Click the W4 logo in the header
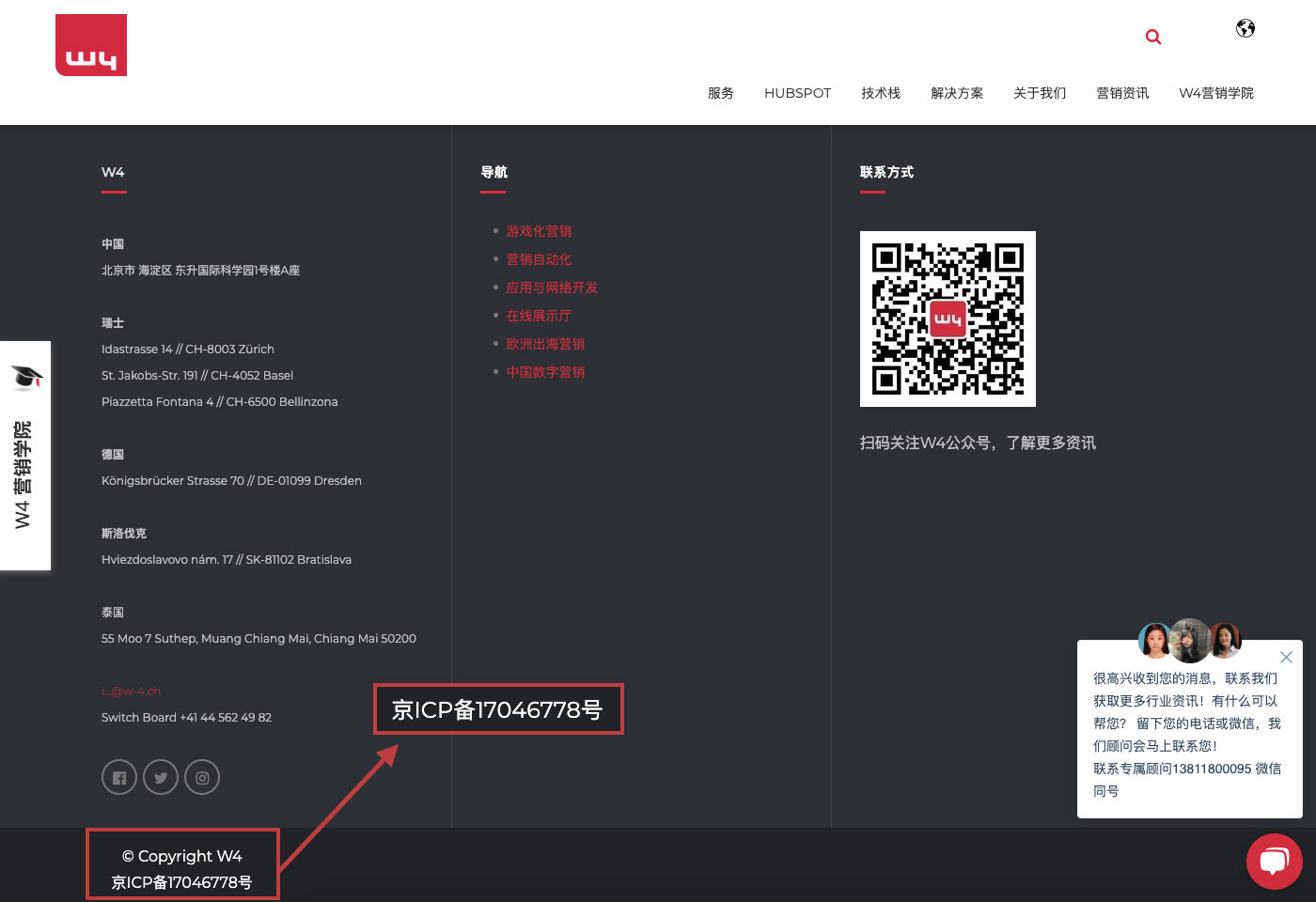 [90, 44]
